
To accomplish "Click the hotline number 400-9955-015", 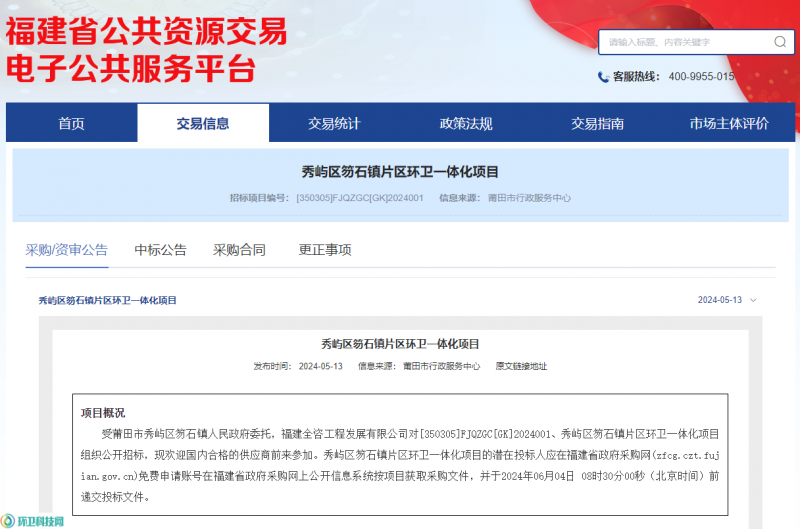I will 701,77.
